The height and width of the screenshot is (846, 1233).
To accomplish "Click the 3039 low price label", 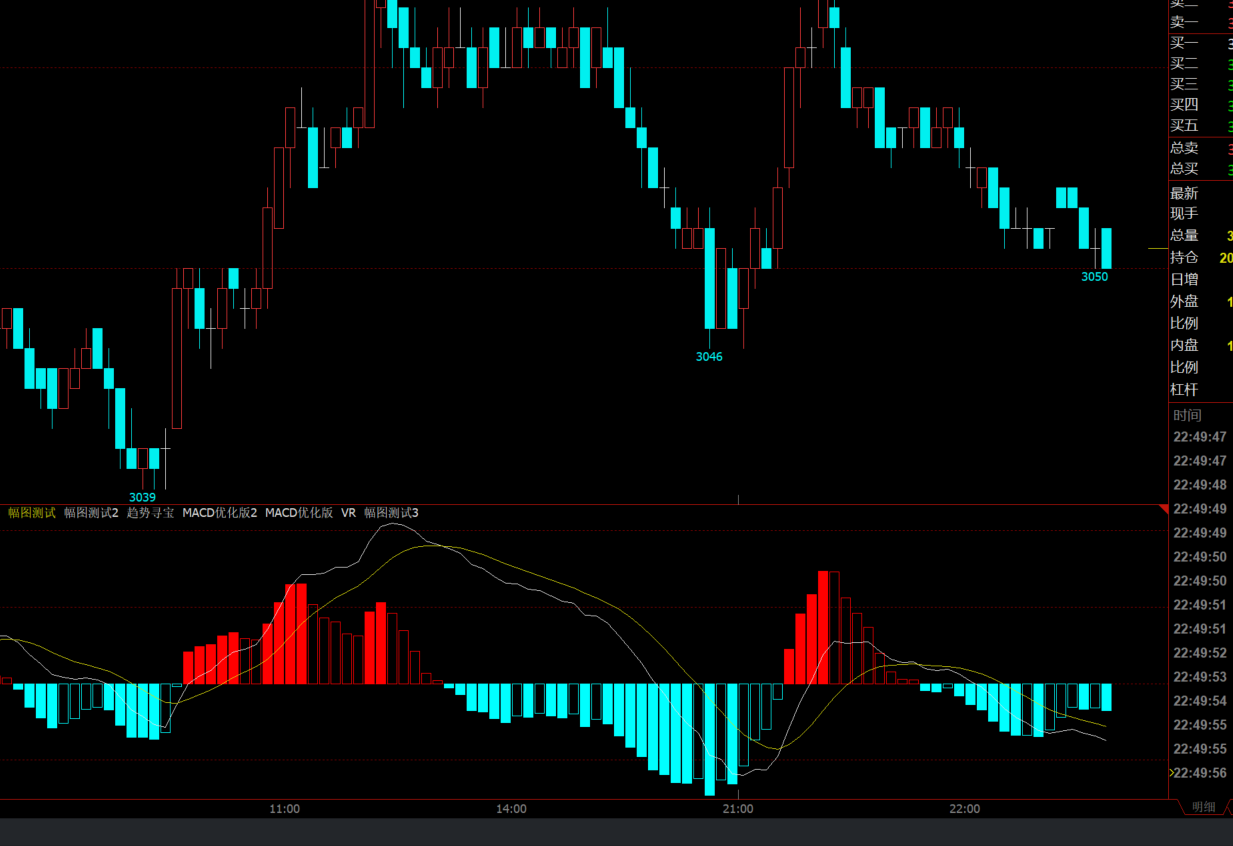I will coord(142,497).
